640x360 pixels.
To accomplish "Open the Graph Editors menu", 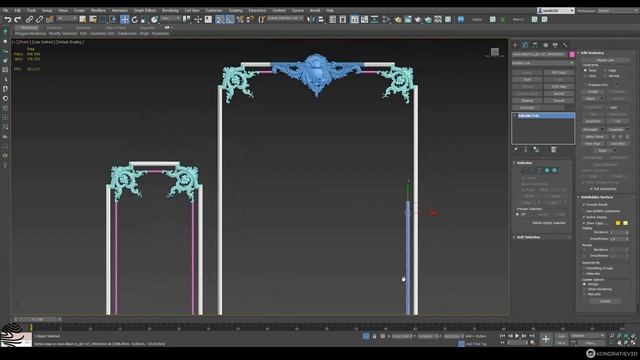I will coord(145,11).
